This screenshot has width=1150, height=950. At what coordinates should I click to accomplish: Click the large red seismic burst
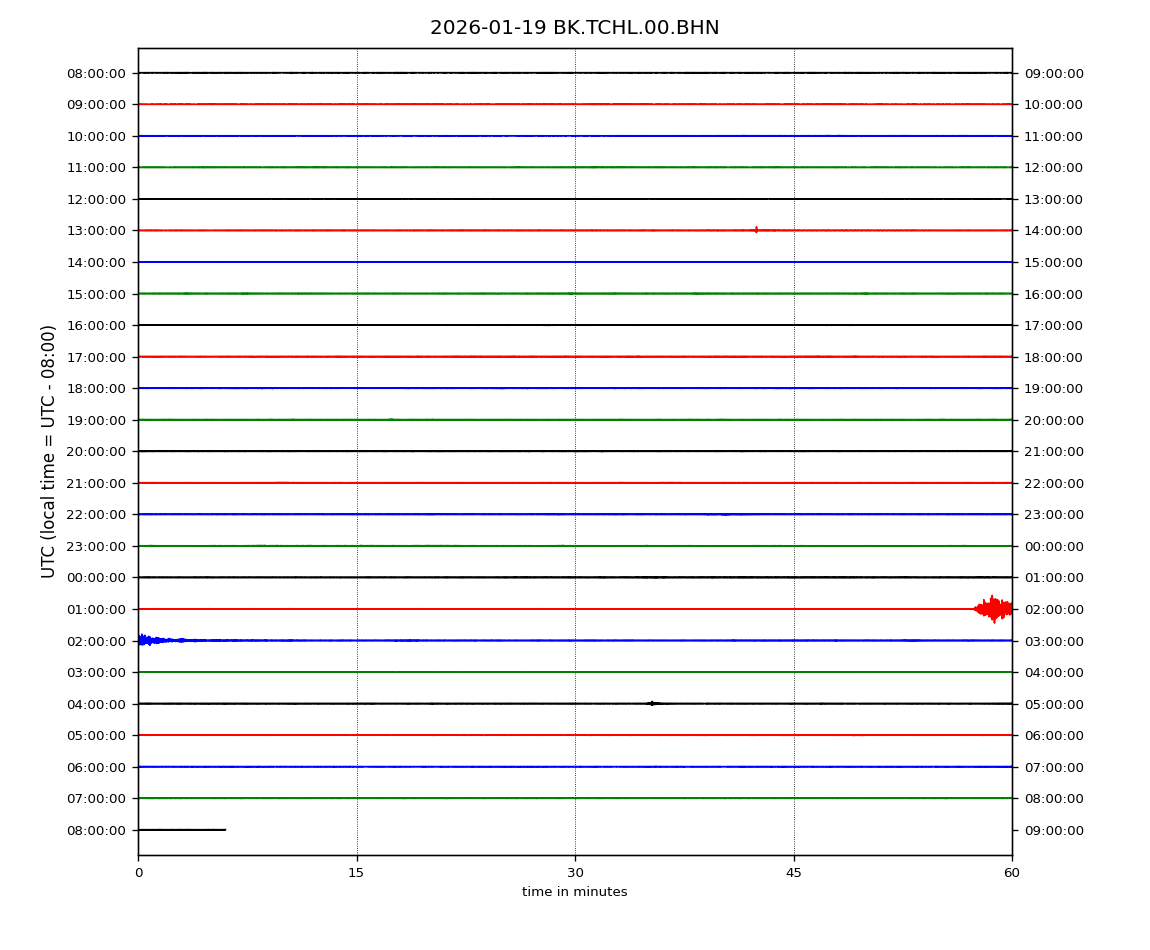point(993,608)
